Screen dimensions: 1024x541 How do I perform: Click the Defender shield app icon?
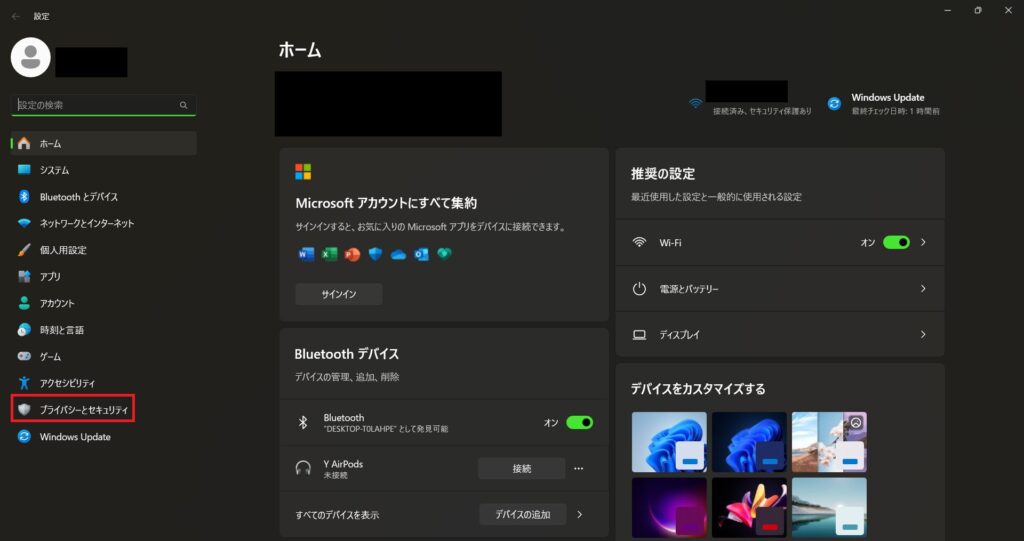[x=375, y=254]
